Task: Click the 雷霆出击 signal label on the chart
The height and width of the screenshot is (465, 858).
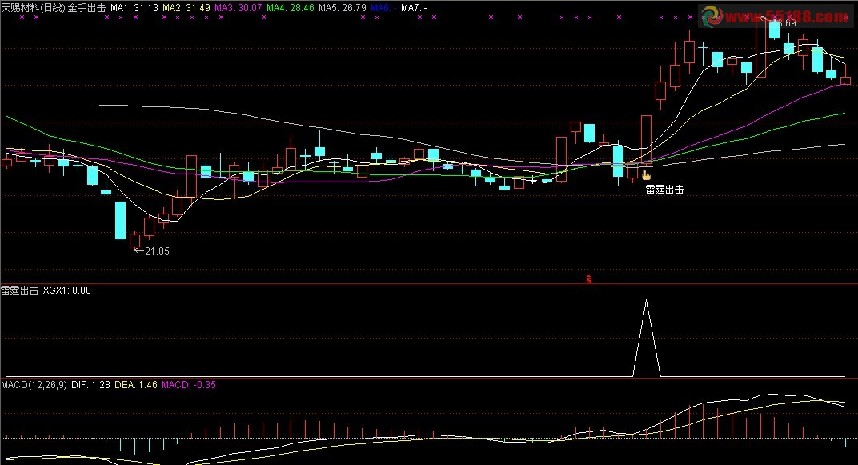Action: click(664, 190)
